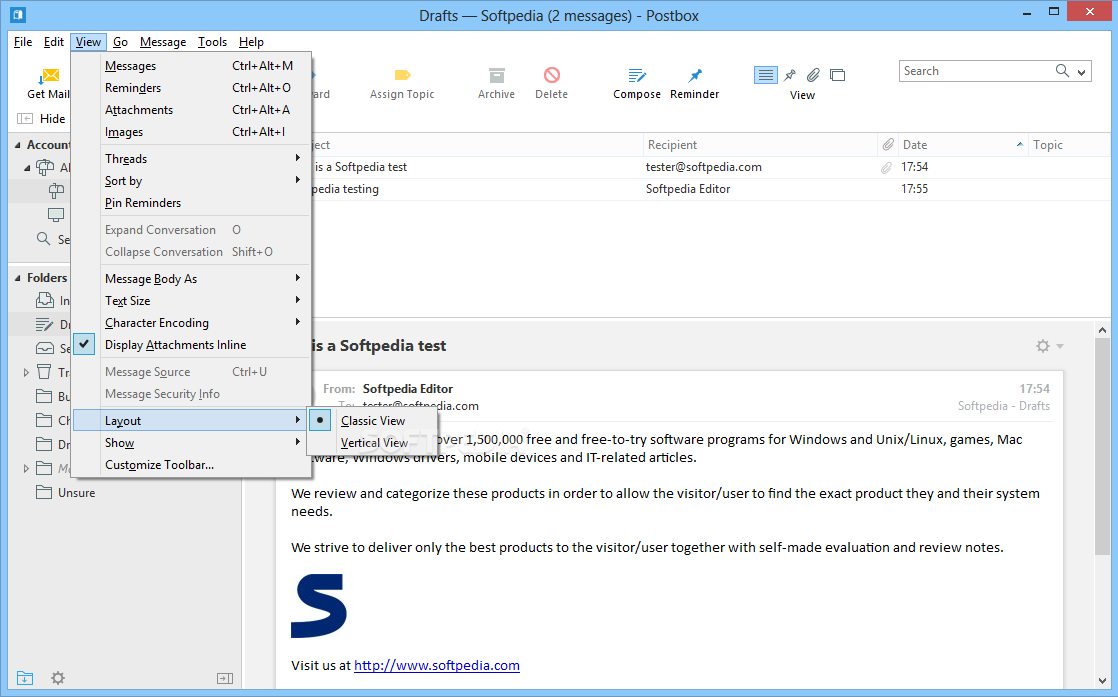This screenshot has height=697, width=1118.
Task: Click the collapse sidebar icon at bottom
Action: click(x=225, y=678)
